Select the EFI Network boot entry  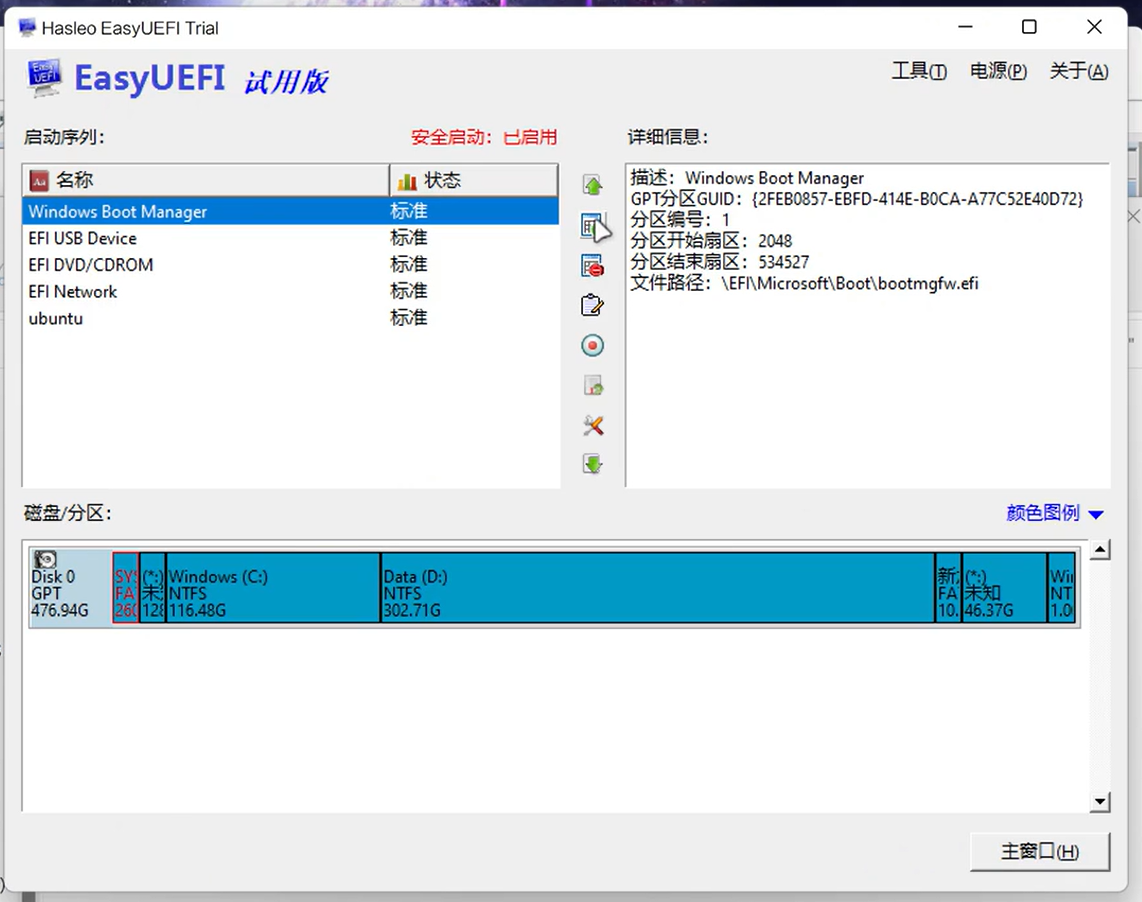(x=291, y=291)
